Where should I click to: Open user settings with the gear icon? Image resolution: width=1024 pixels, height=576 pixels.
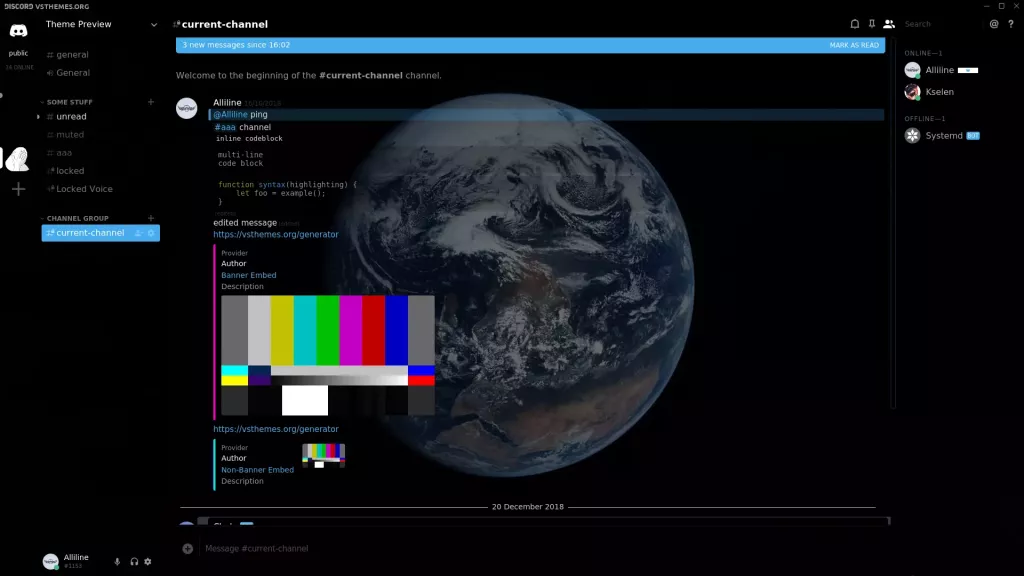[x=147, y=562]
